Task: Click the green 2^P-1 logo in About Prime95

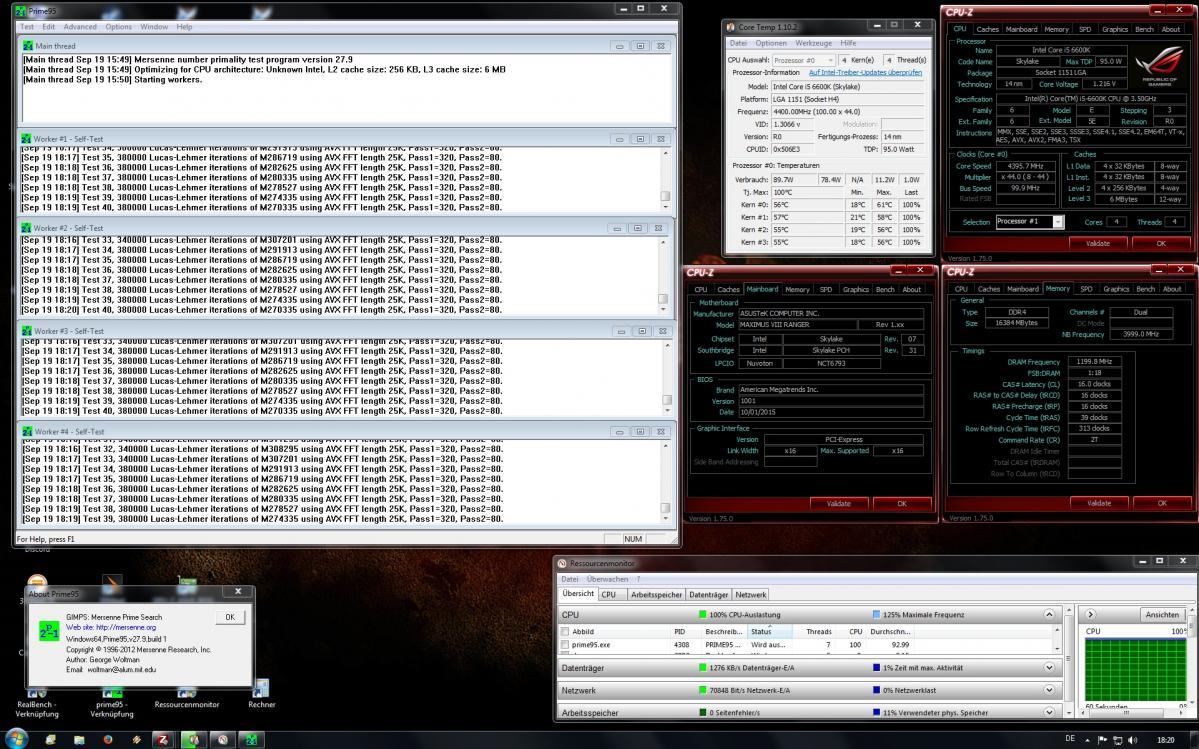Action: [49, 631]
